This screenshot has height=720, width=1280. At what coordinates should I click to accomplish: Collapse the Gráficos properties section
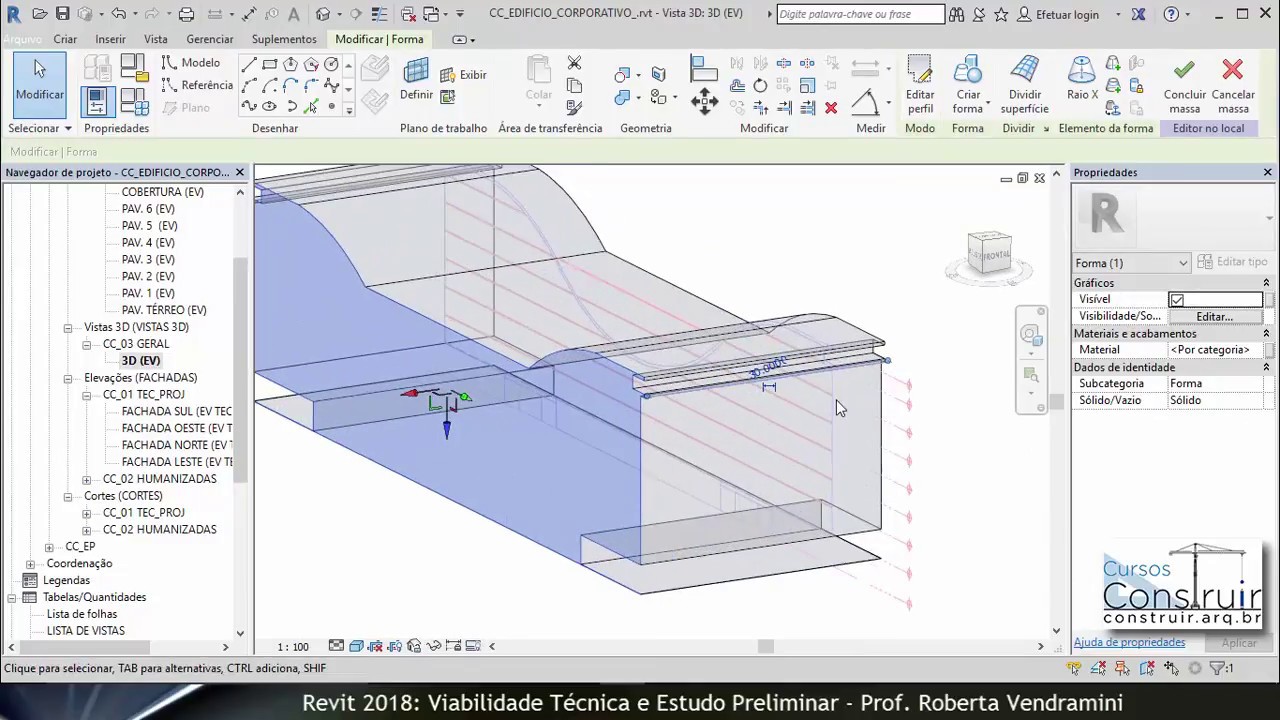(1266, 283)
